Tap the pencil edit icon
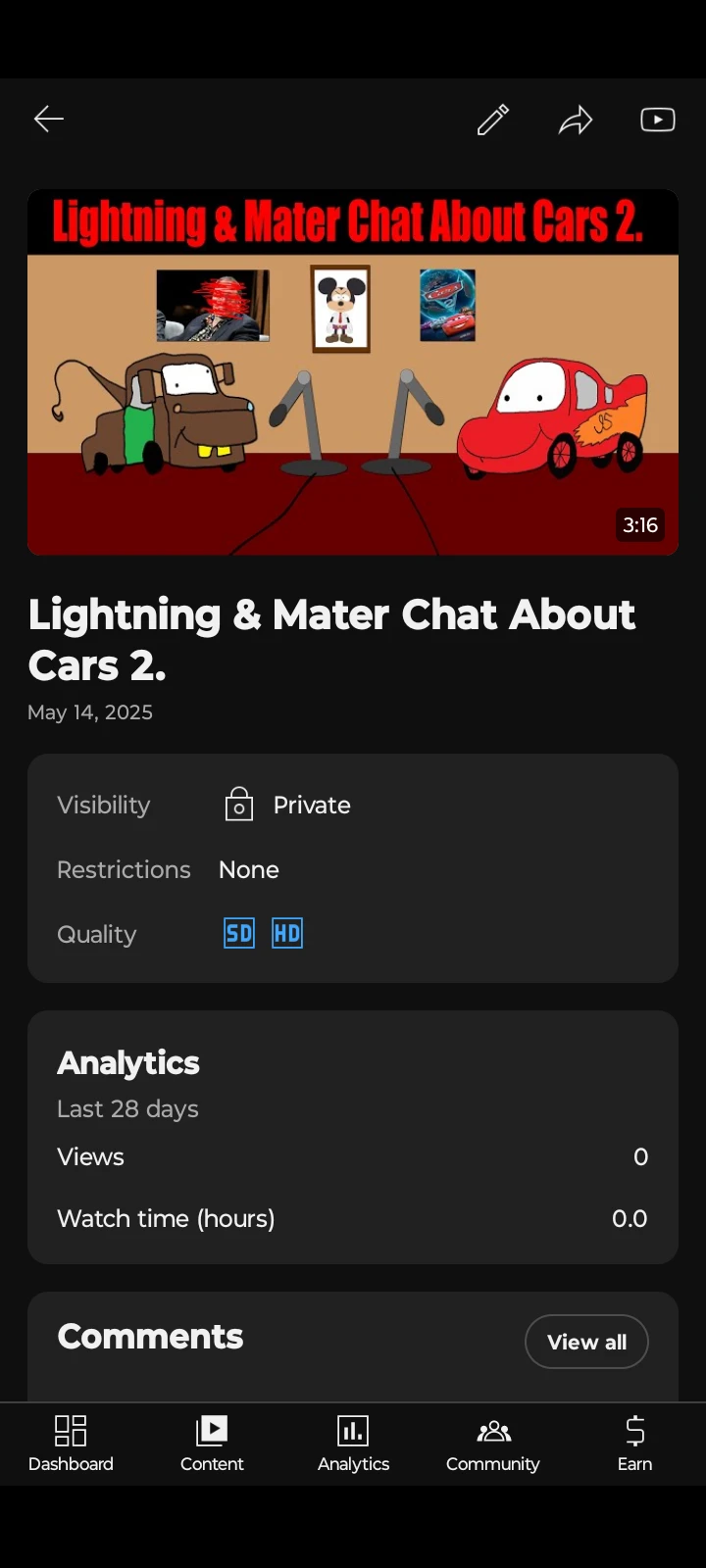Image resolution: width=706 pixels, height=1568 pixels. [493, 120]
